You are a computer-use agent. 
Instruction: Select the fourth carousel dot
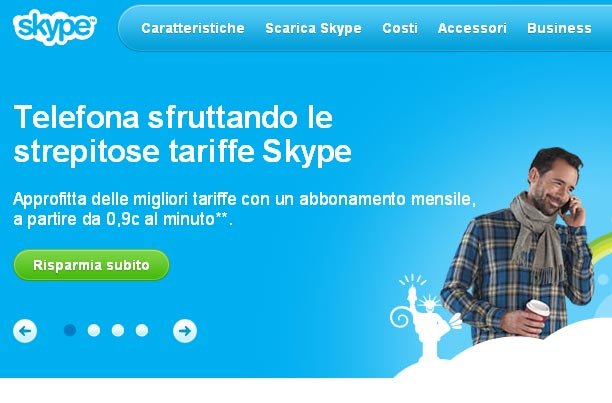pos(142,330)
